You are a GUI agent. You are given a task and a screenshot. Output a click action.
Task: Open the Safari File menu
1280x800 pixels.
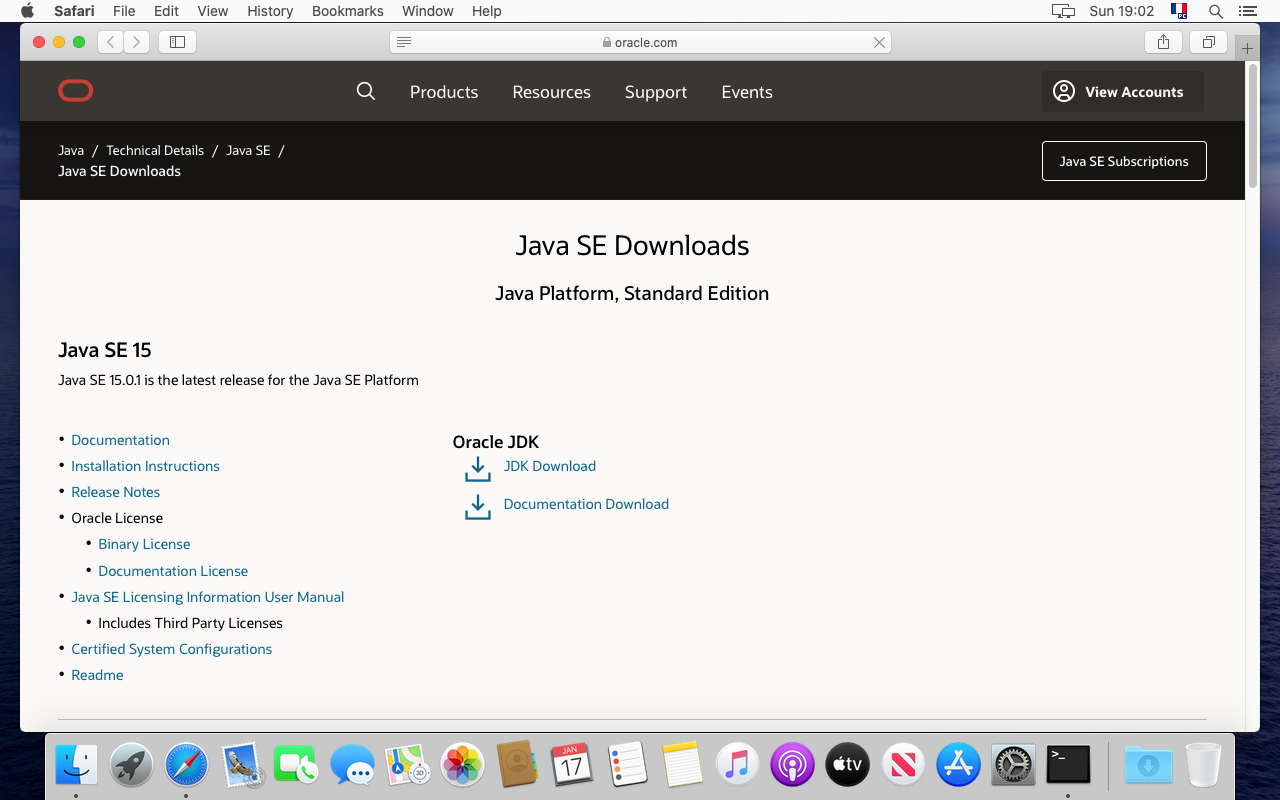click(124, 11)
